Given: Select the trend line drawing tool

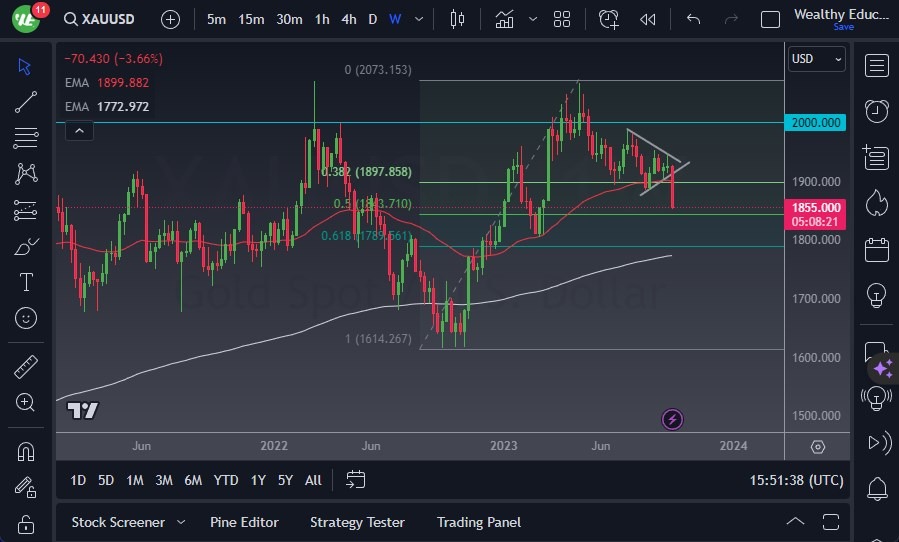Looking at the screenshot, I should (x=26, y=101).
